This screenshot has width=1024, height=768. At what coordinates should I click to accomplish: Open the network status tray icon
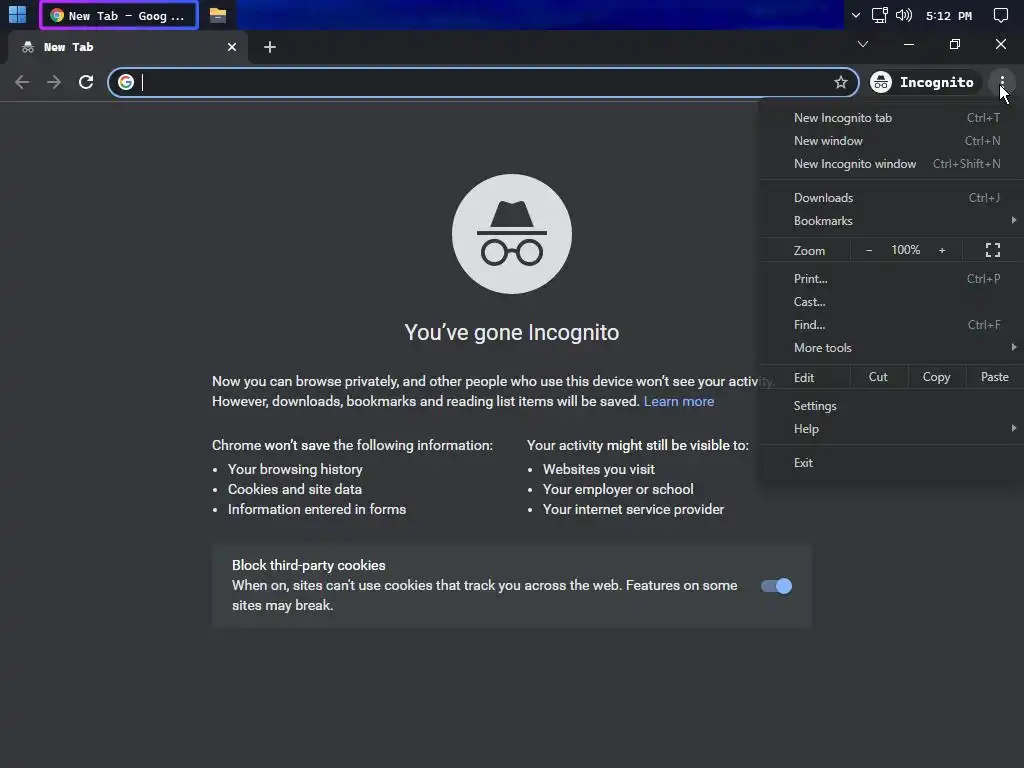(880, 15)
